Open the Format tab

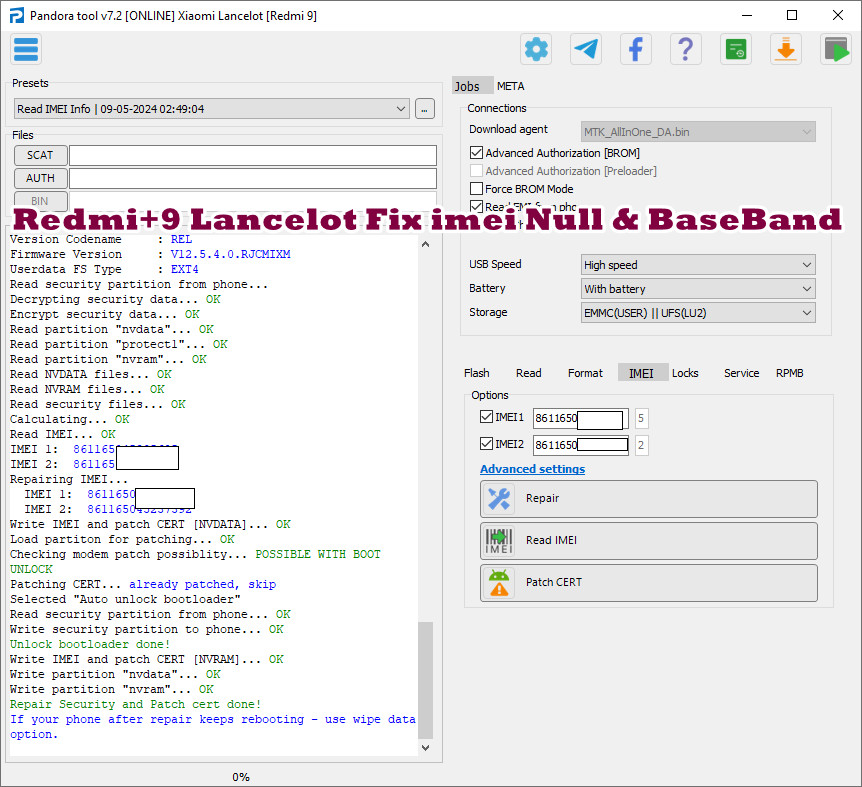click(585, 373)
